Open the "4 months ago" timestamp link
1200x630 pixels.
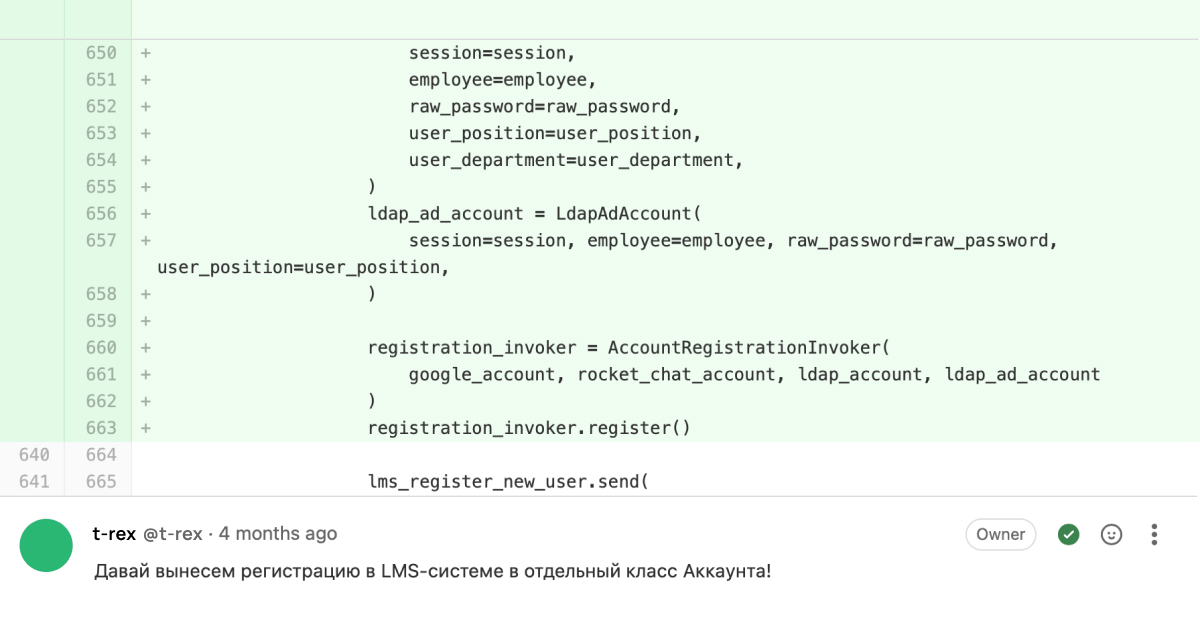[278, 534]
